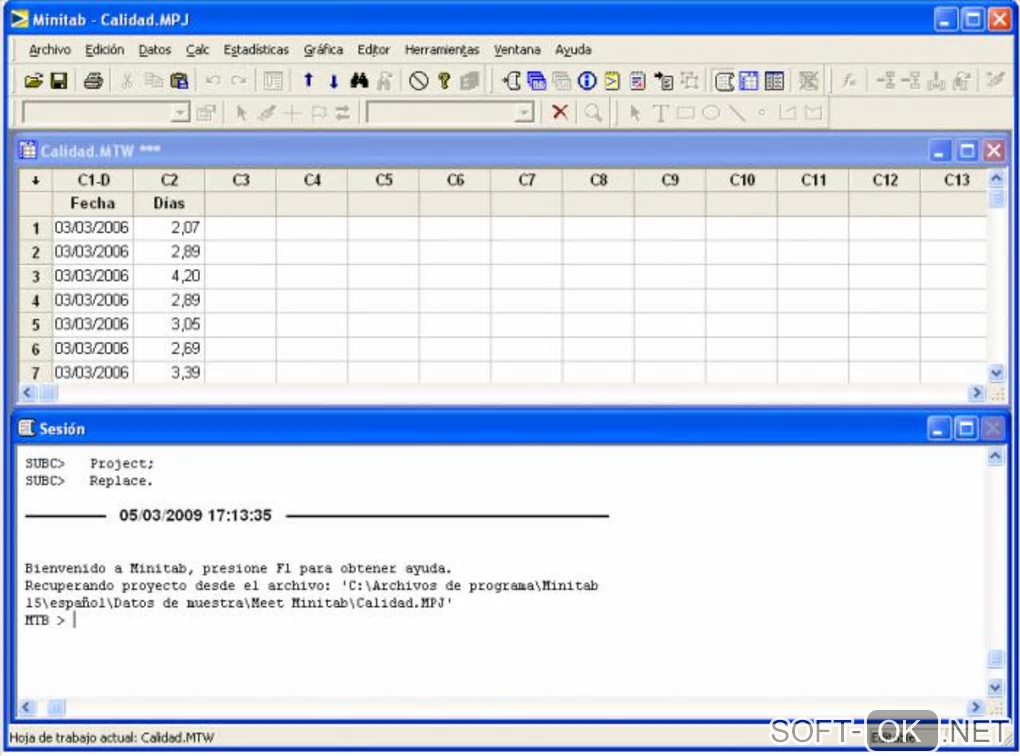Open the Gráfica menu
1020x756 pixels.
(323, 49)
